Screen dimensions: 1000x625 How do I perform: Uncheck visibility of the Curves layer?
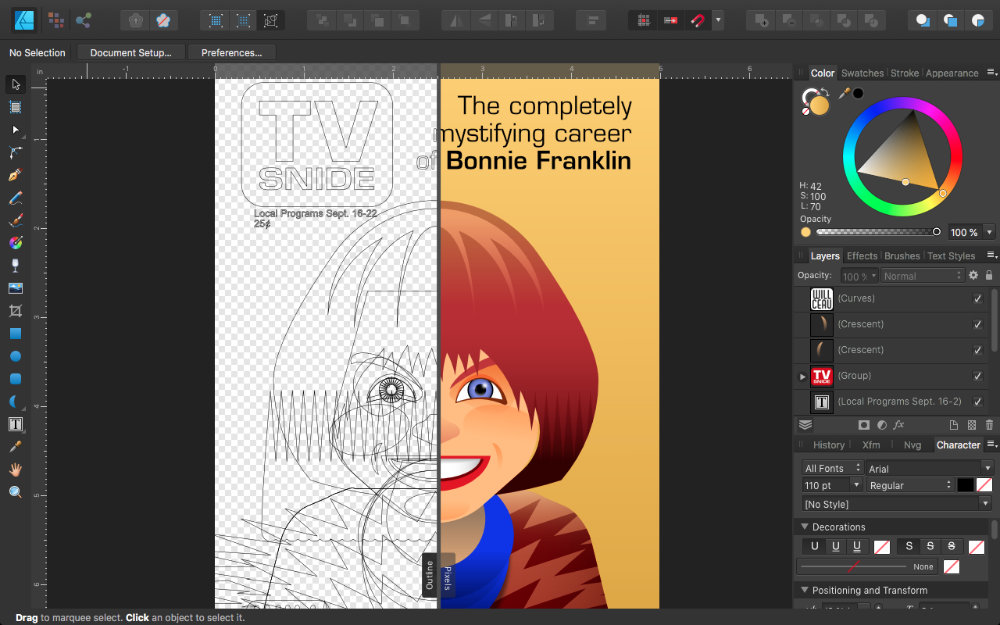[x=977, y=298]
